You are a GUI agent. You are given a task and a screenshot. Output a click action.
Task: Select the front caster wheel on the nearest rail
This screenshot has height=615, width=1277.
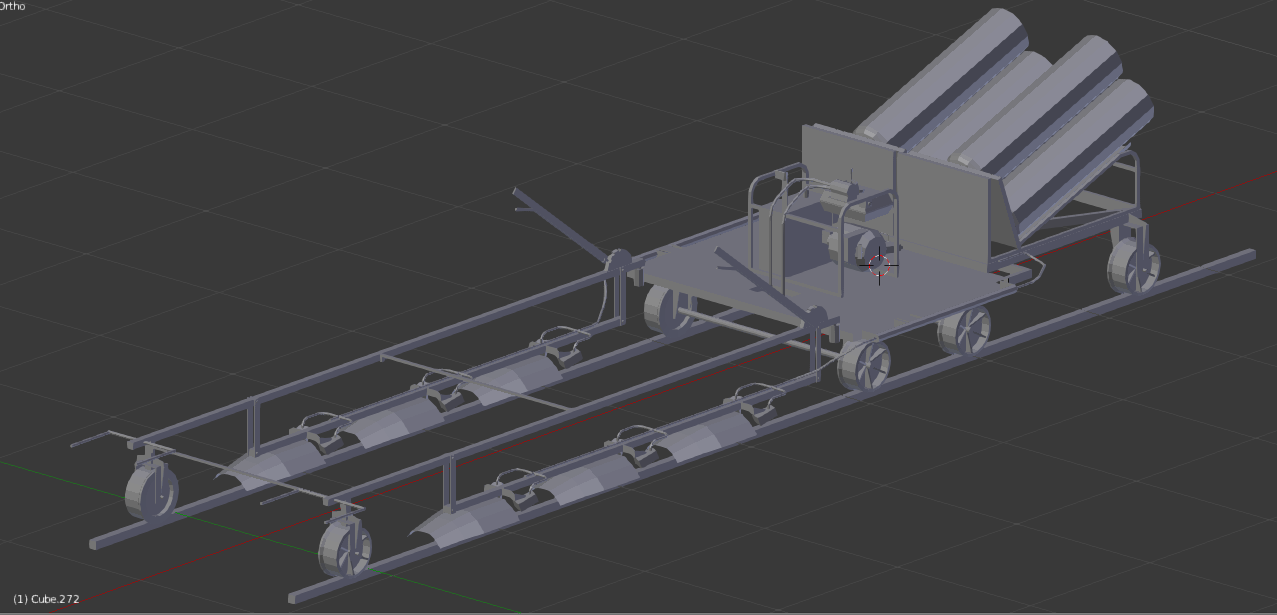(x=345, y=548)
